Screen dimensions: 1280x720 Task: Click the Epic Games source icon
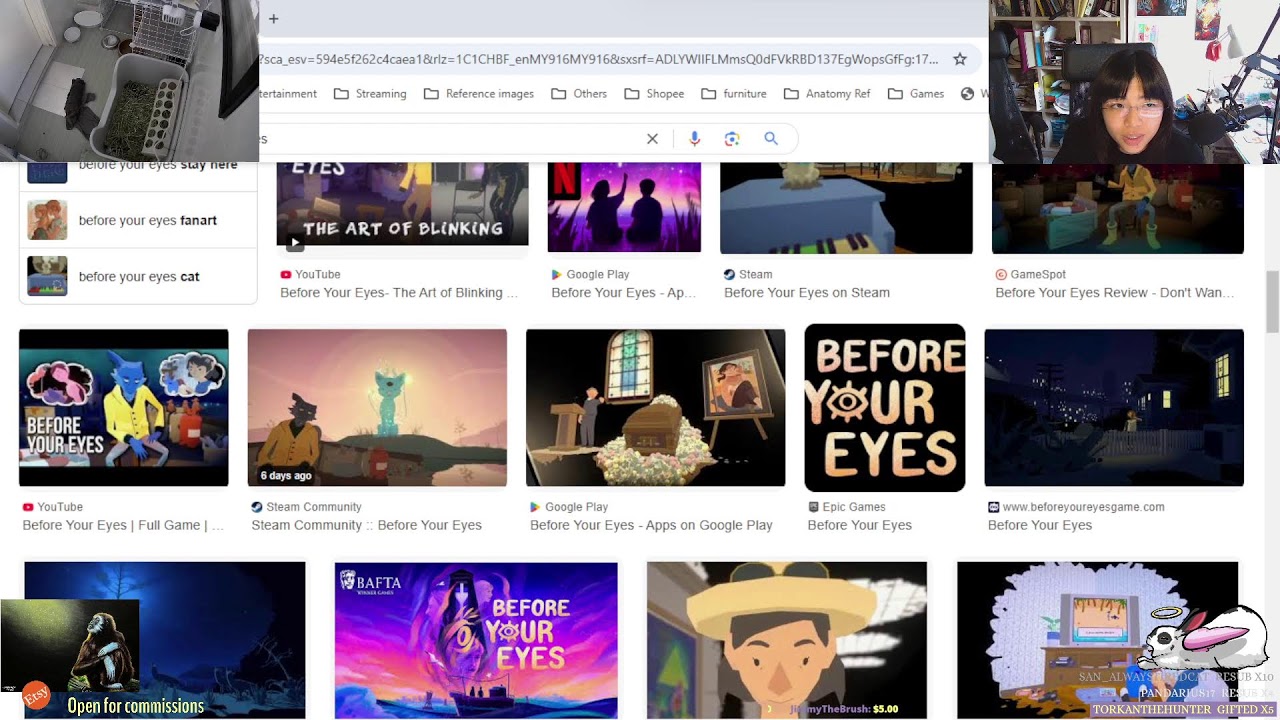click(814, 507)
